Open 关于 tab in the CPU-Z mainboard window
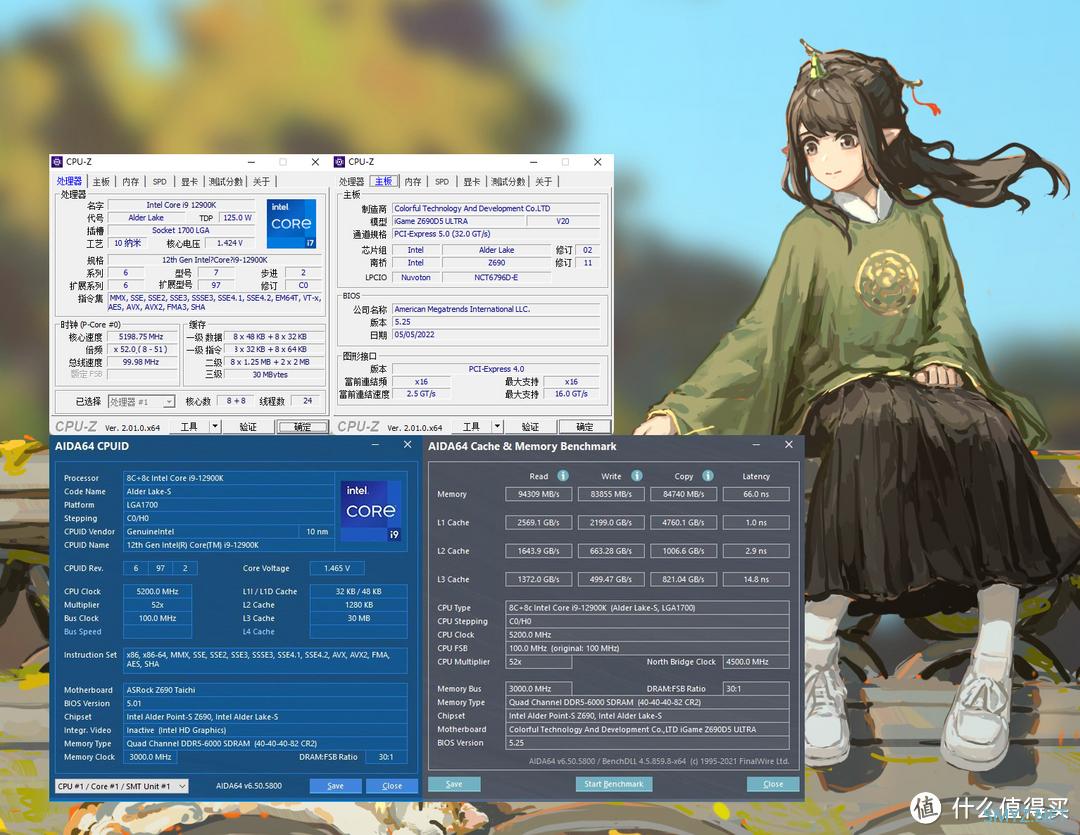Viewport: 1080px width, 835px height. pyautogui.click(x=543, y=181)
